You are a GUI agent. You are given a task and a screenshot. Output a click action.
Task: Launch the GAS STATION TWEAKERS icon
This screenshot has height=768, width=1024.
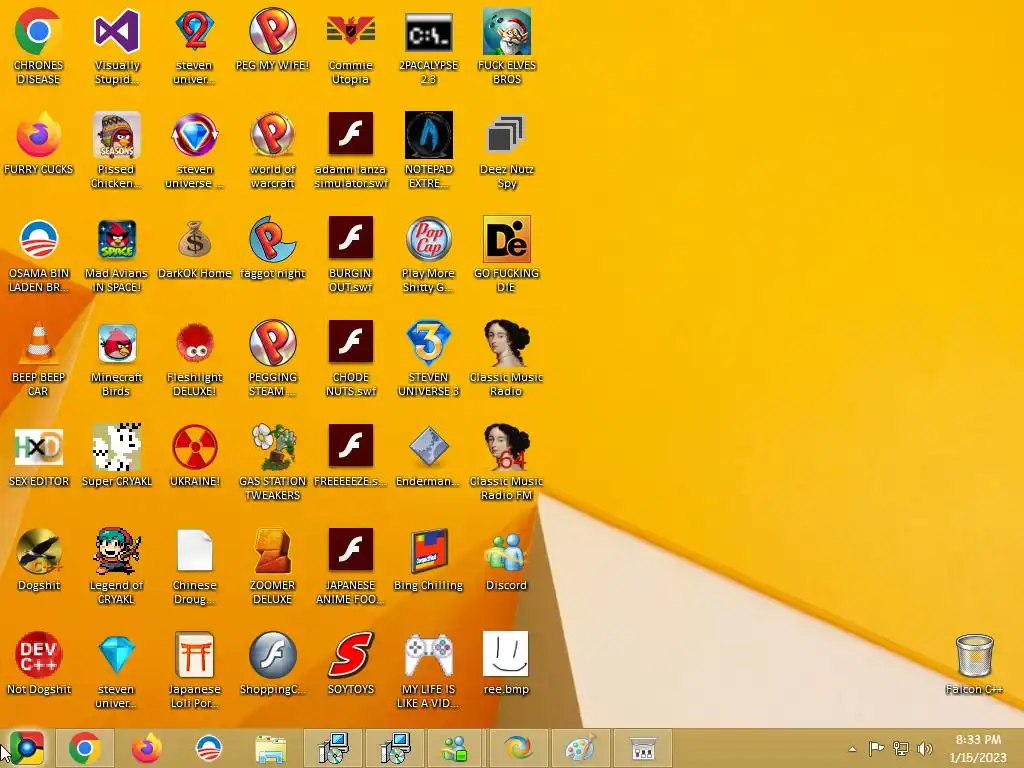[x=272, y=447]
